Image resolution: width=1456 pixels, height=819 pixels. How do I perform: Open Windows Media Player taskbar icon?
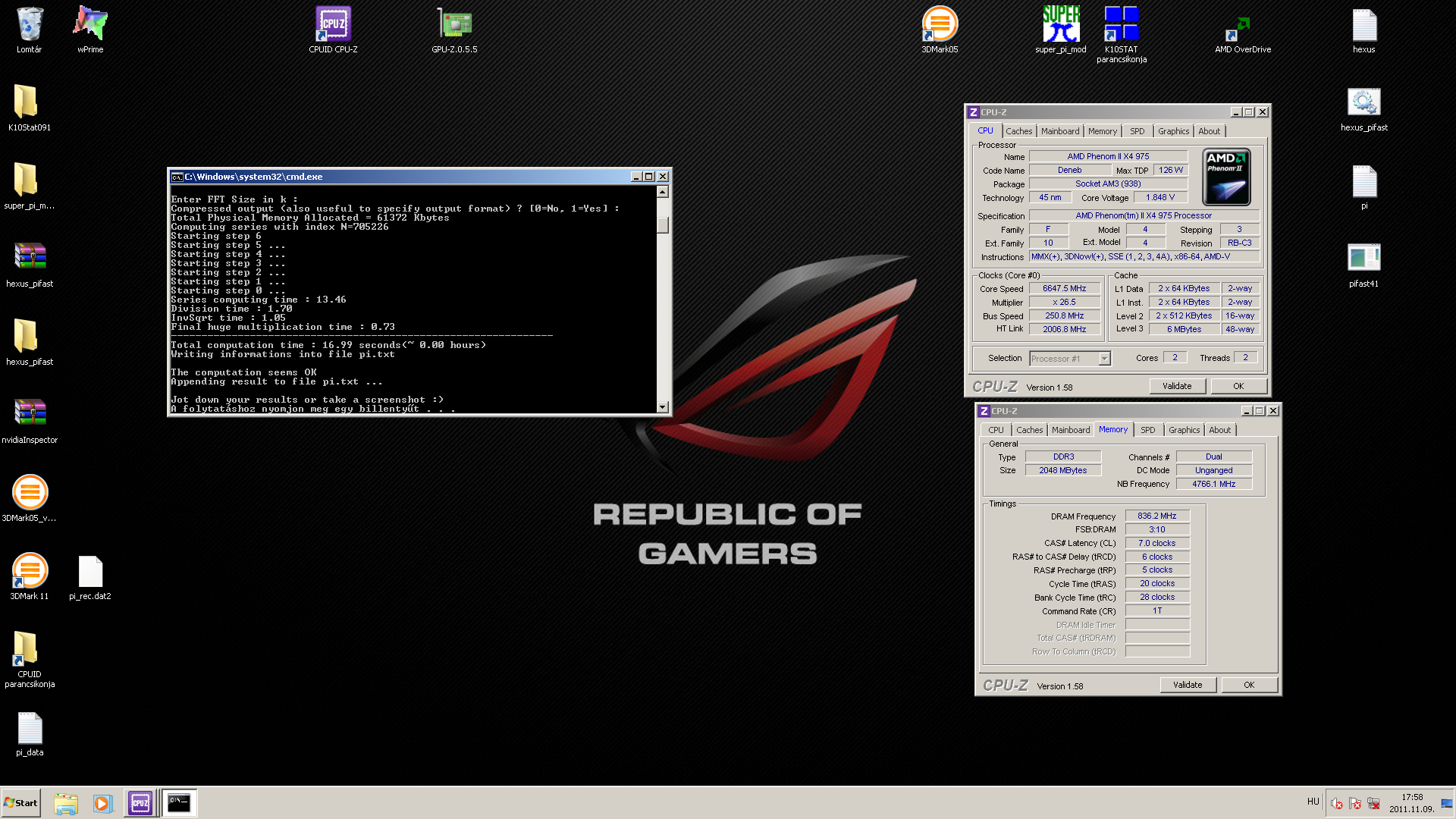click(102, 803)
